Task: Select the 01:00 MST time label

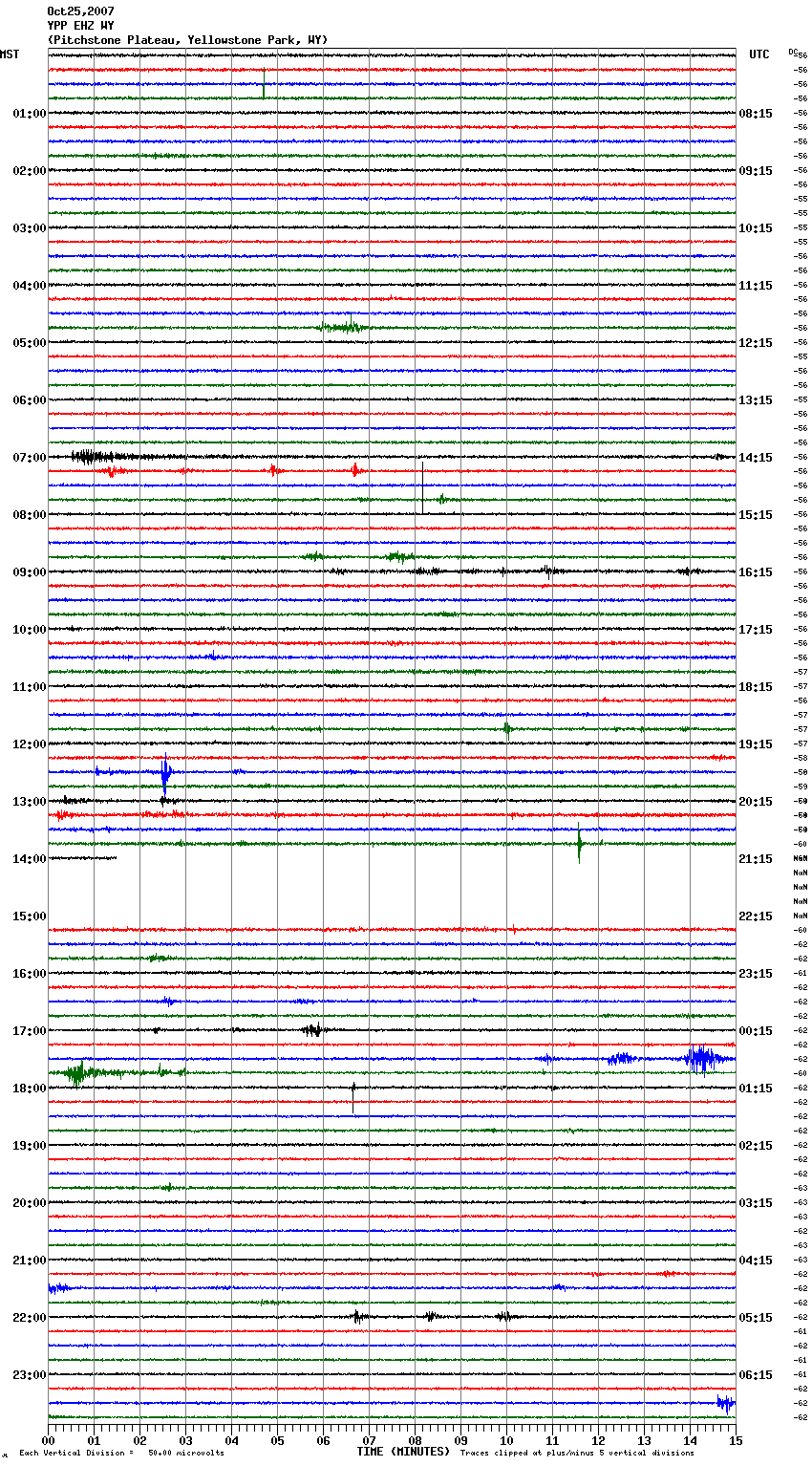Action: pos(30,114)
